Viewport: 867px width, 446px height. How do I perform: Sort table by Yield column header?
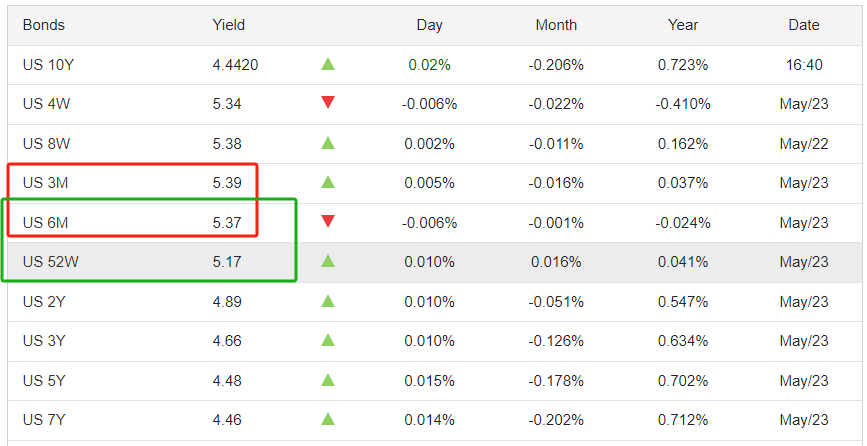point(228,25)
